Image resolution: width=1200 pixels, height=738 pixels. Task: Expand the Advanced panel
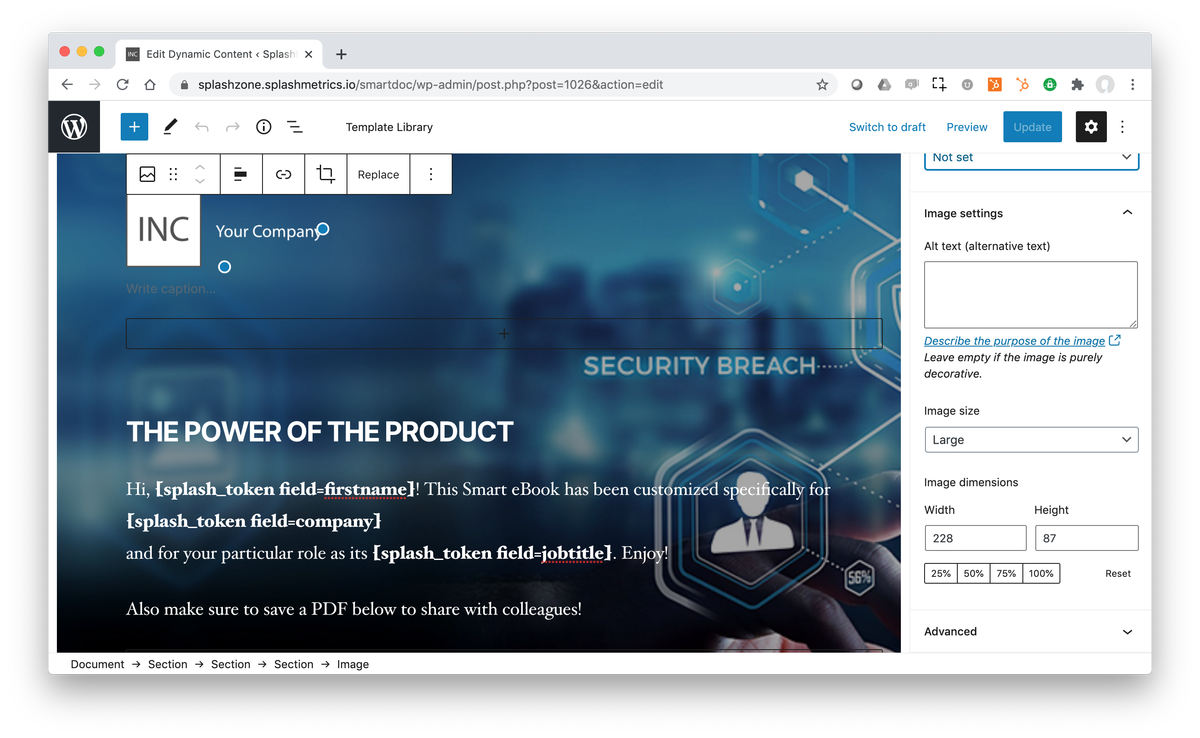tap(1031, 631)
